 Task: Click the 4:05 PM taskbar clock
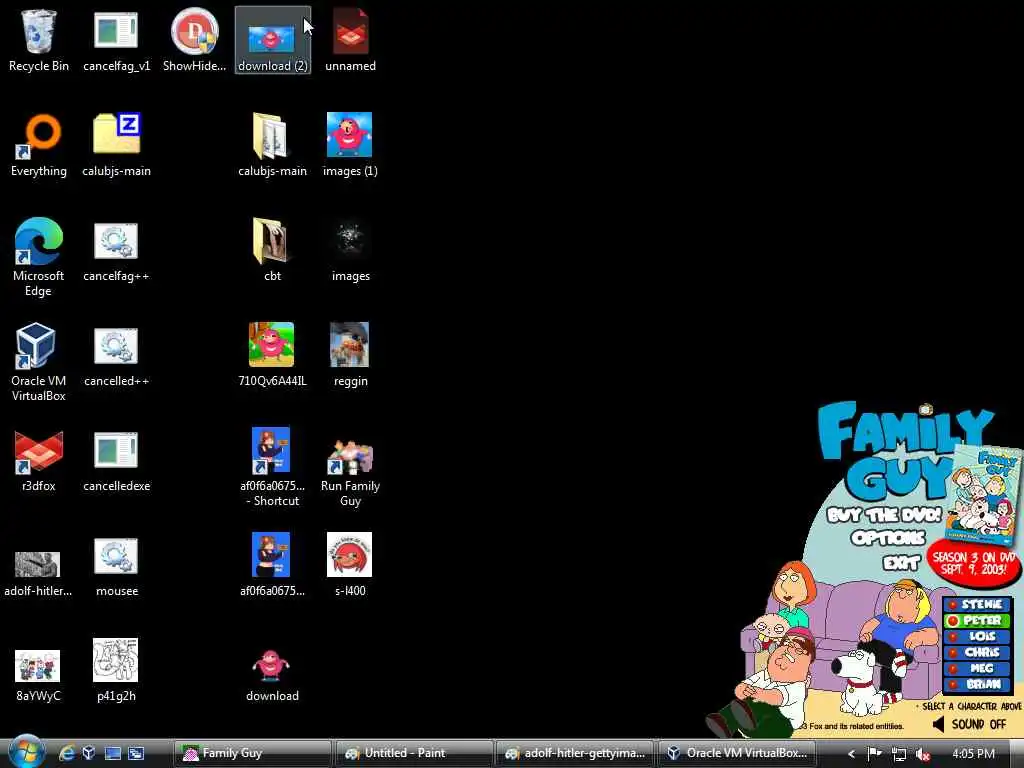973,754
